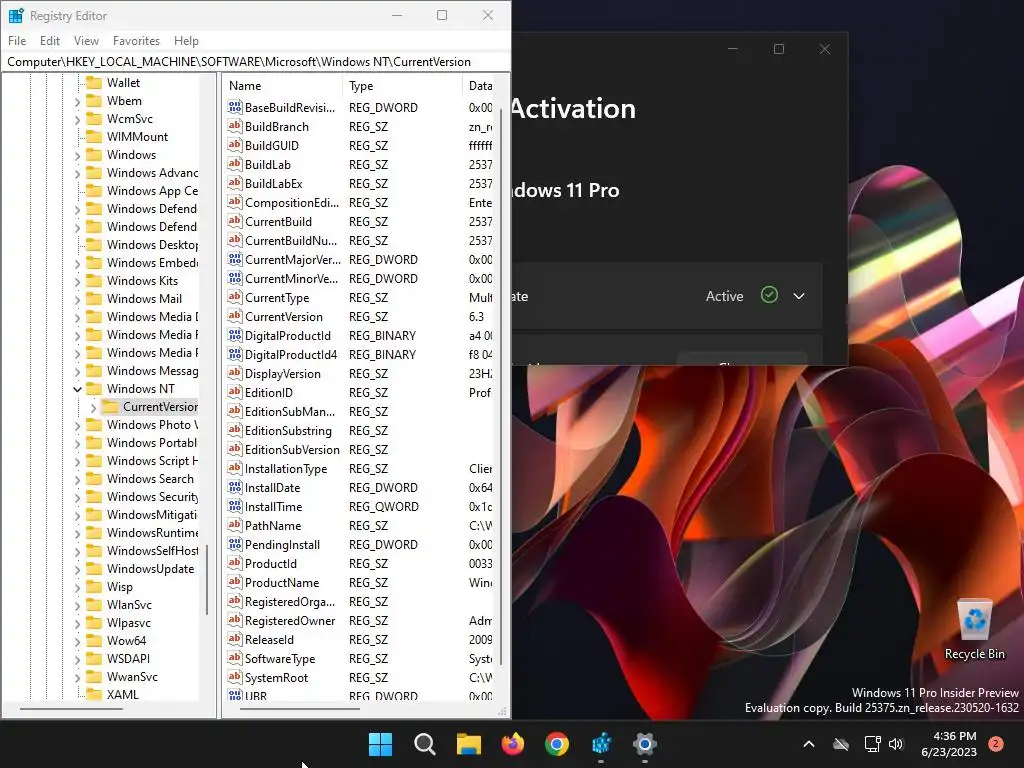The width and height of the screenshot is (1024, 768).
Task: Open the clock showing 4:36 PM
Action: [x=949, y=744]
